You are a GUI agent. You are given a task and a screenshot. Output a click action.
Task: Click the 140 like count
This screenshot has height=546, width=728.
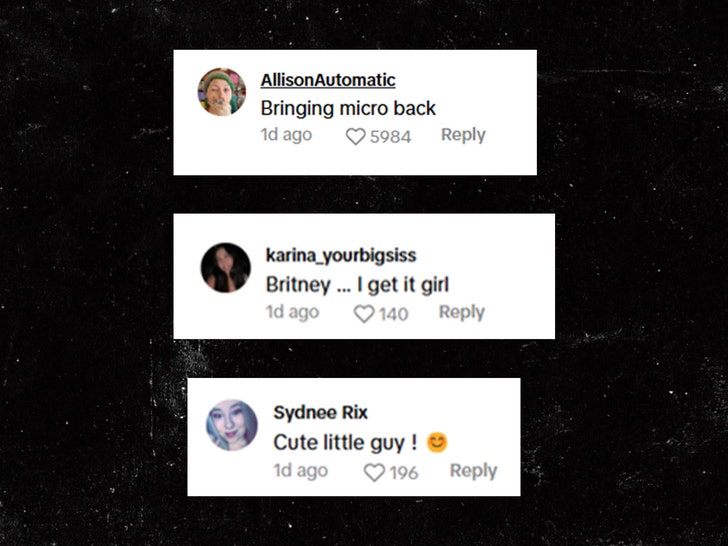click(x=393, y=314)
